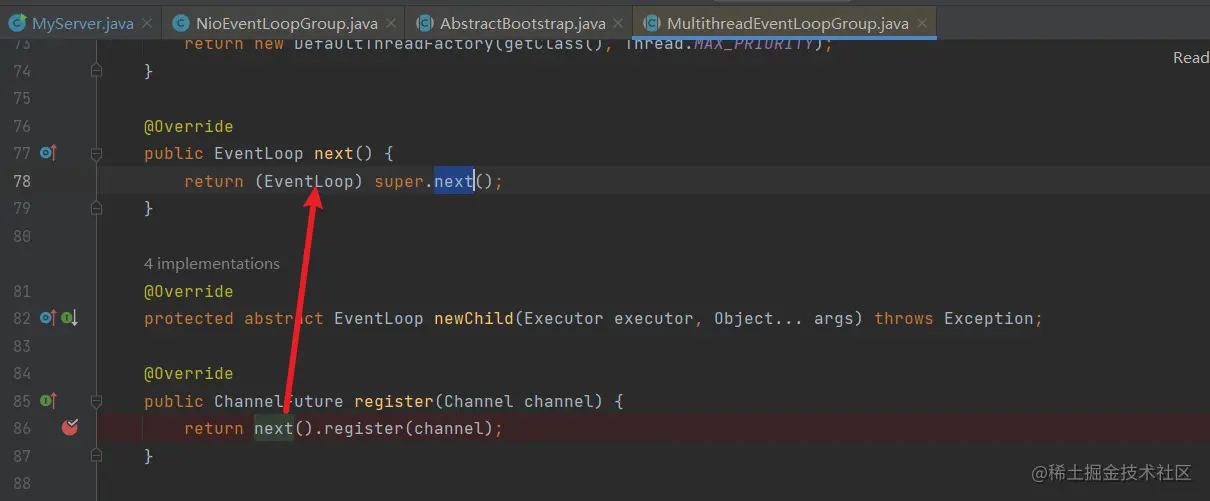
Task: Click the NioEventLoopGroup.java class file icon
Action: 180,23
